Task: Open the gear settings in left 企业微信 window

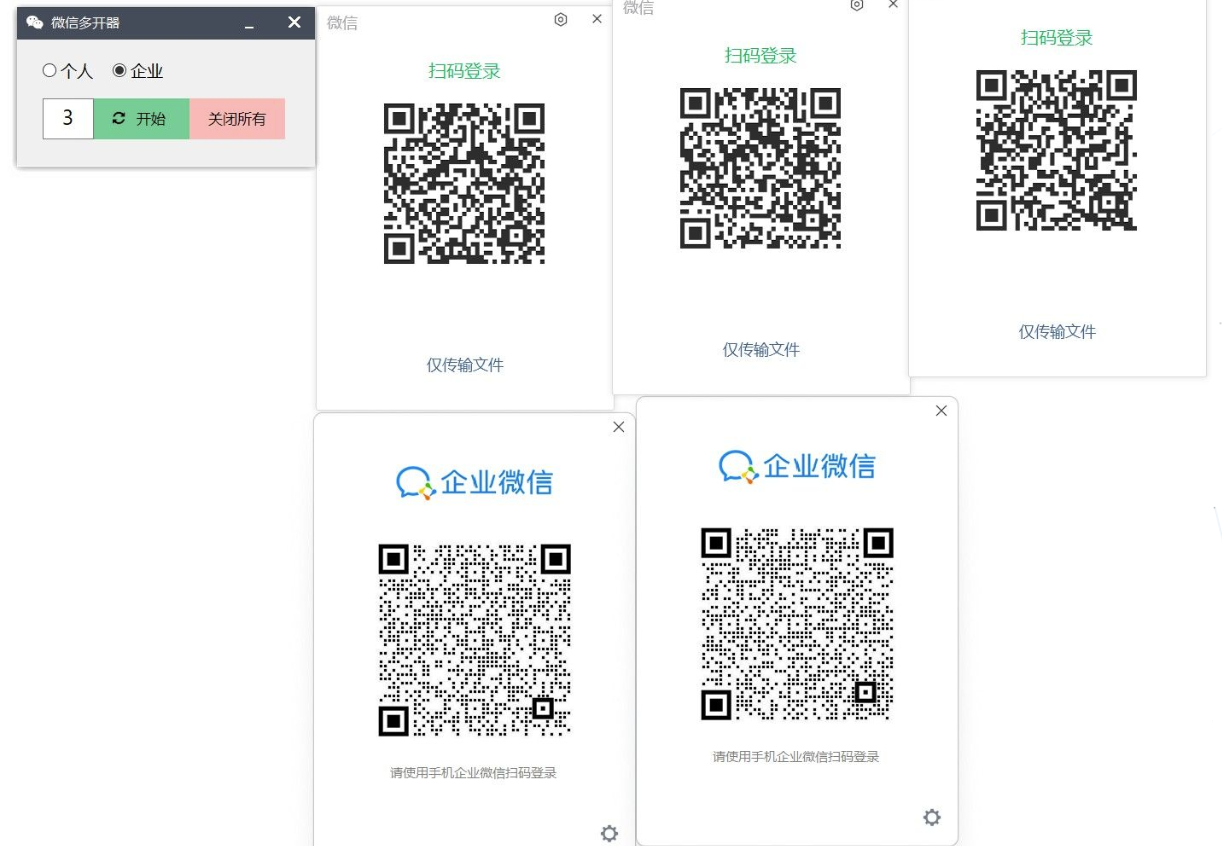Action: (x=609, y=833)
